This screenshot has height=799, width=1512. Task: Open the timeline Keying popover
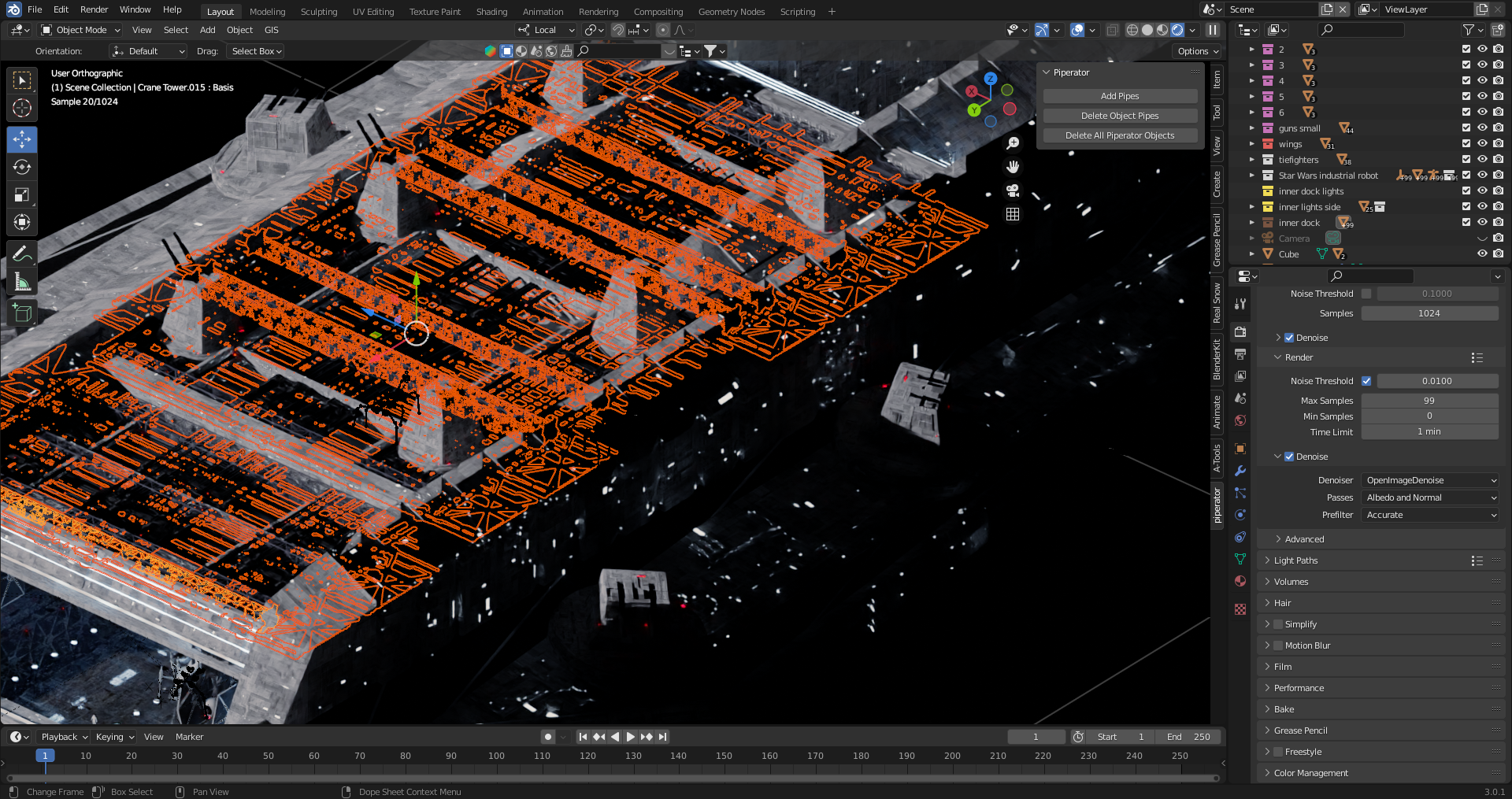pyautogui.click(x=114, y=737)
